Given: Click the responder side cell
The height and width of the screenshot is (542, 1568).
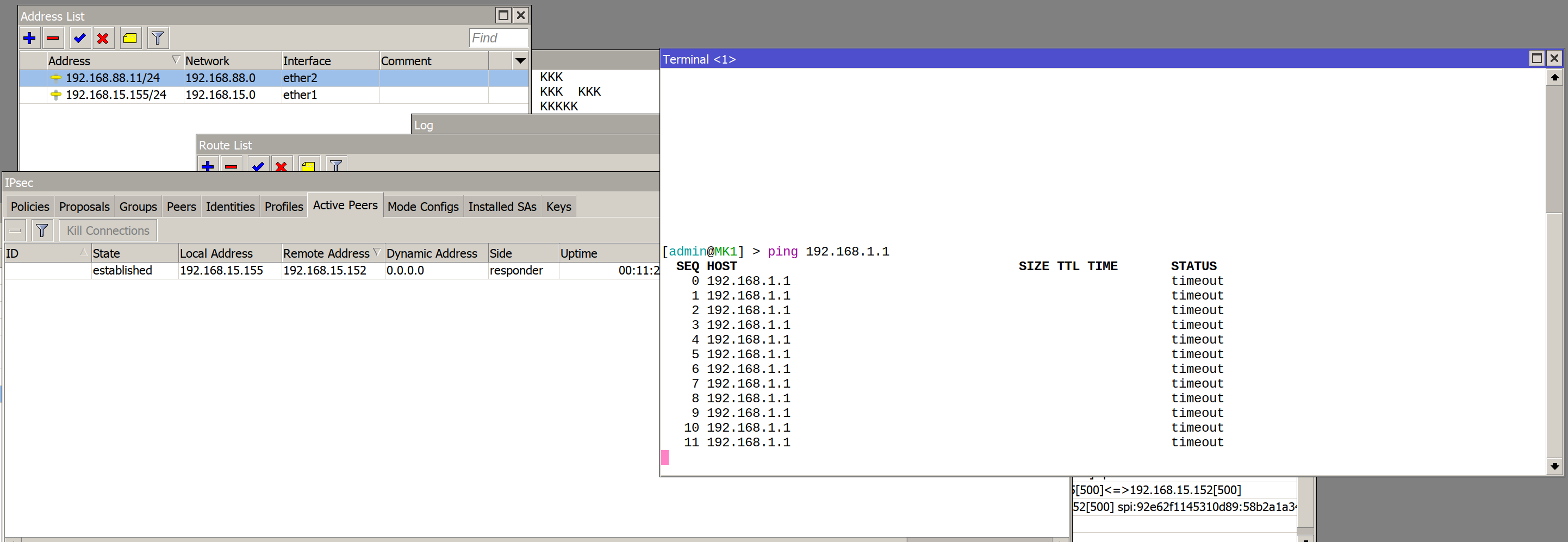Looking at the screenshot, I should pyautogui.click(x=524, y=271).
